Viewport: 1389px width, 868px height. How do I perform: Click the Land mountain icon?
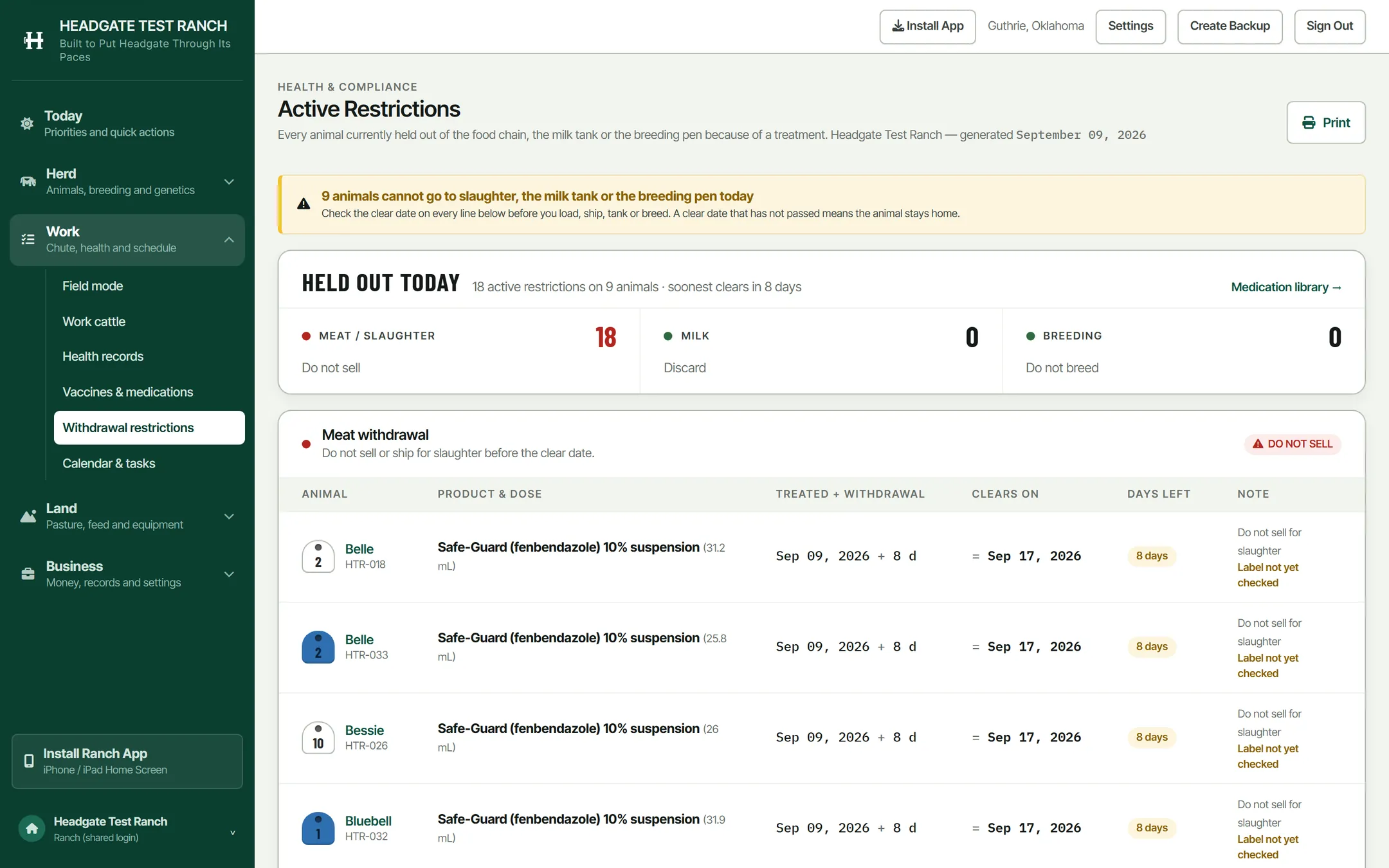(x=28, y=516)
